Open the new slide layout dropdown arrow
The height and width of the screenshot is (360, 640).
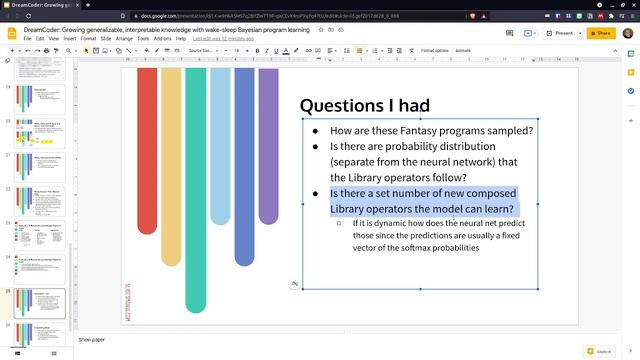(19, 51)
